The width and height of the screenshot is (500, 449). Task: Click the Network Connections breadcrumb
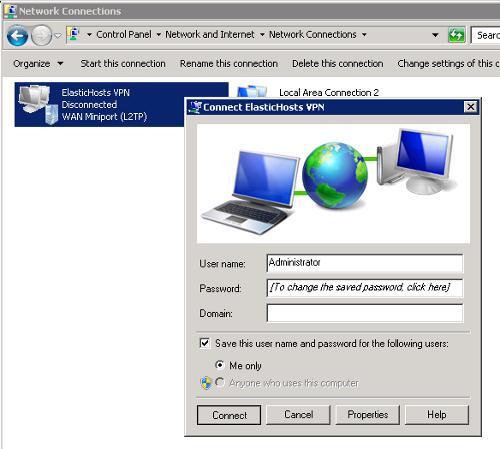click(x=313, y=34)
